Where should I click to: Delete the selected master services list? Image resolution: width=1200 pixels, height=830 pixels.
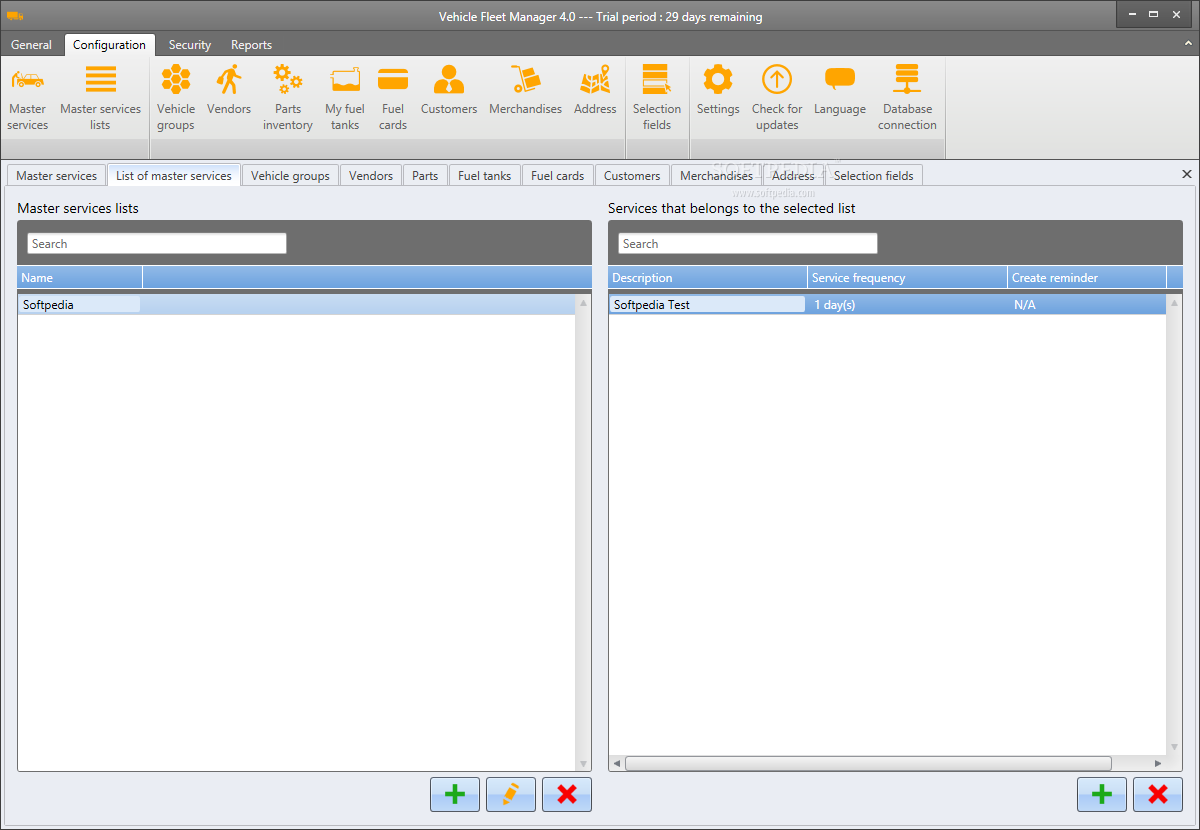click(567, 794)
